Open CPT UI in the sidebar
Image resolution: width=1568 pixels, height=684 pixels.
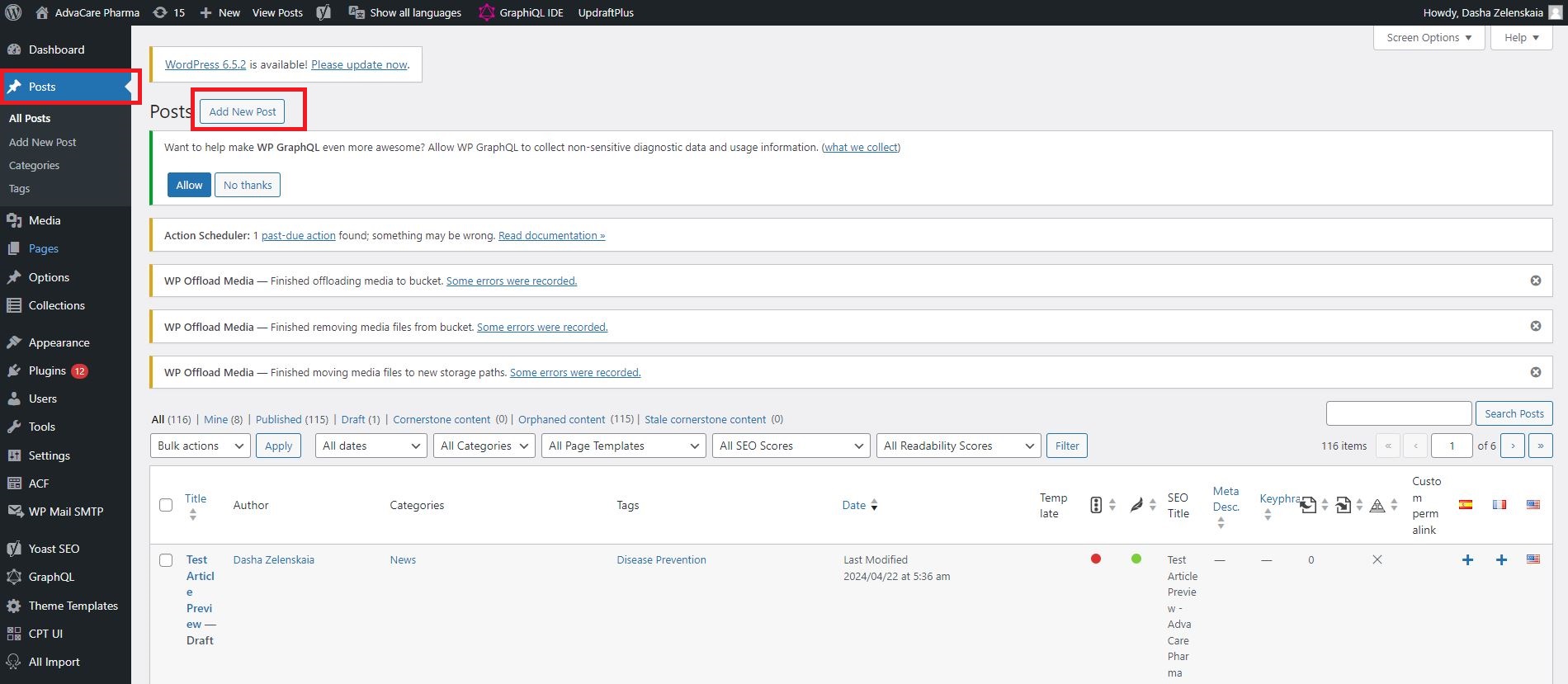(x=45, y=634)
